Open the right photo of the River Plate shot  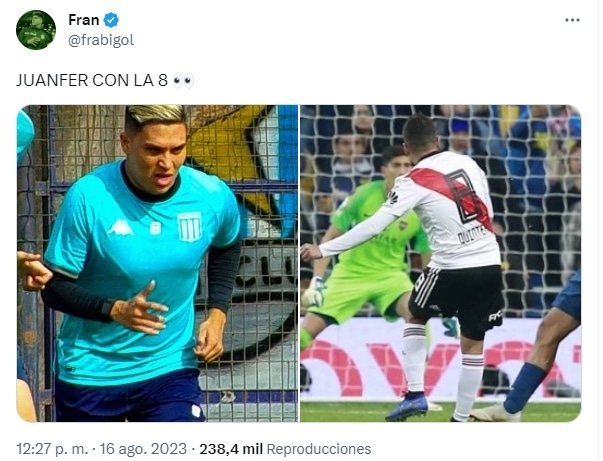point(441,263)
